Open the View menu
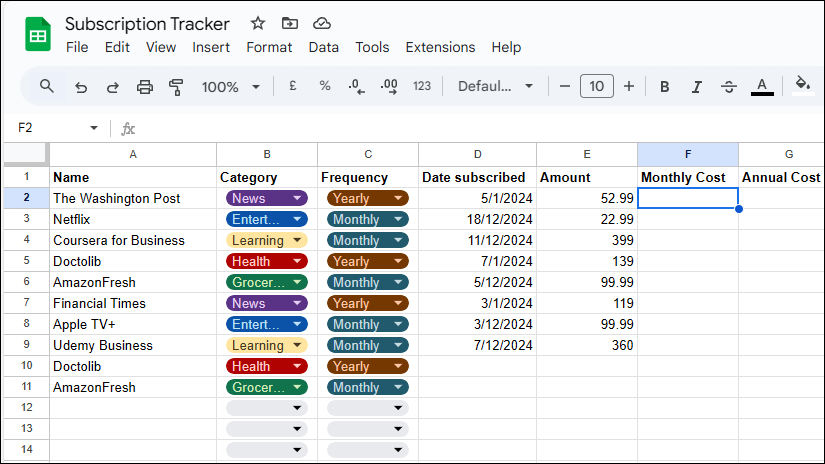Screen dimensions: 825x464 click(160, 47)
